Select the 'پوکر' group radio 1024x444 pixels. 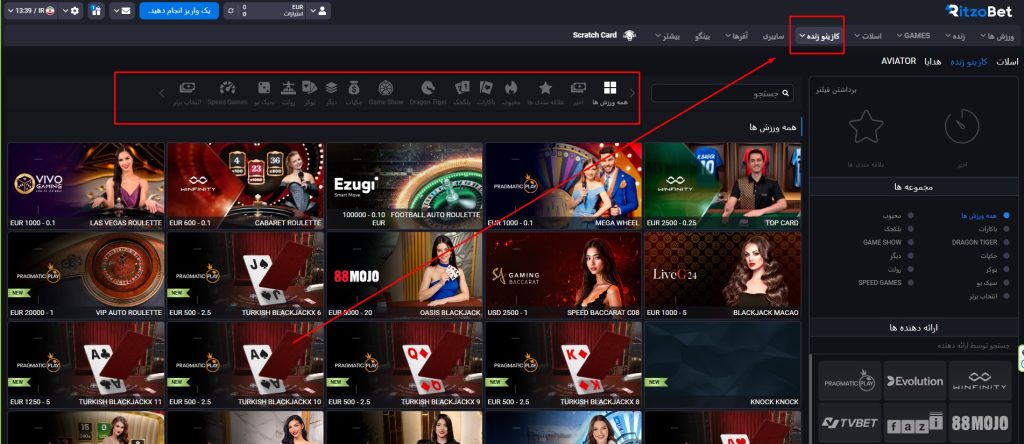[1006, 269]
